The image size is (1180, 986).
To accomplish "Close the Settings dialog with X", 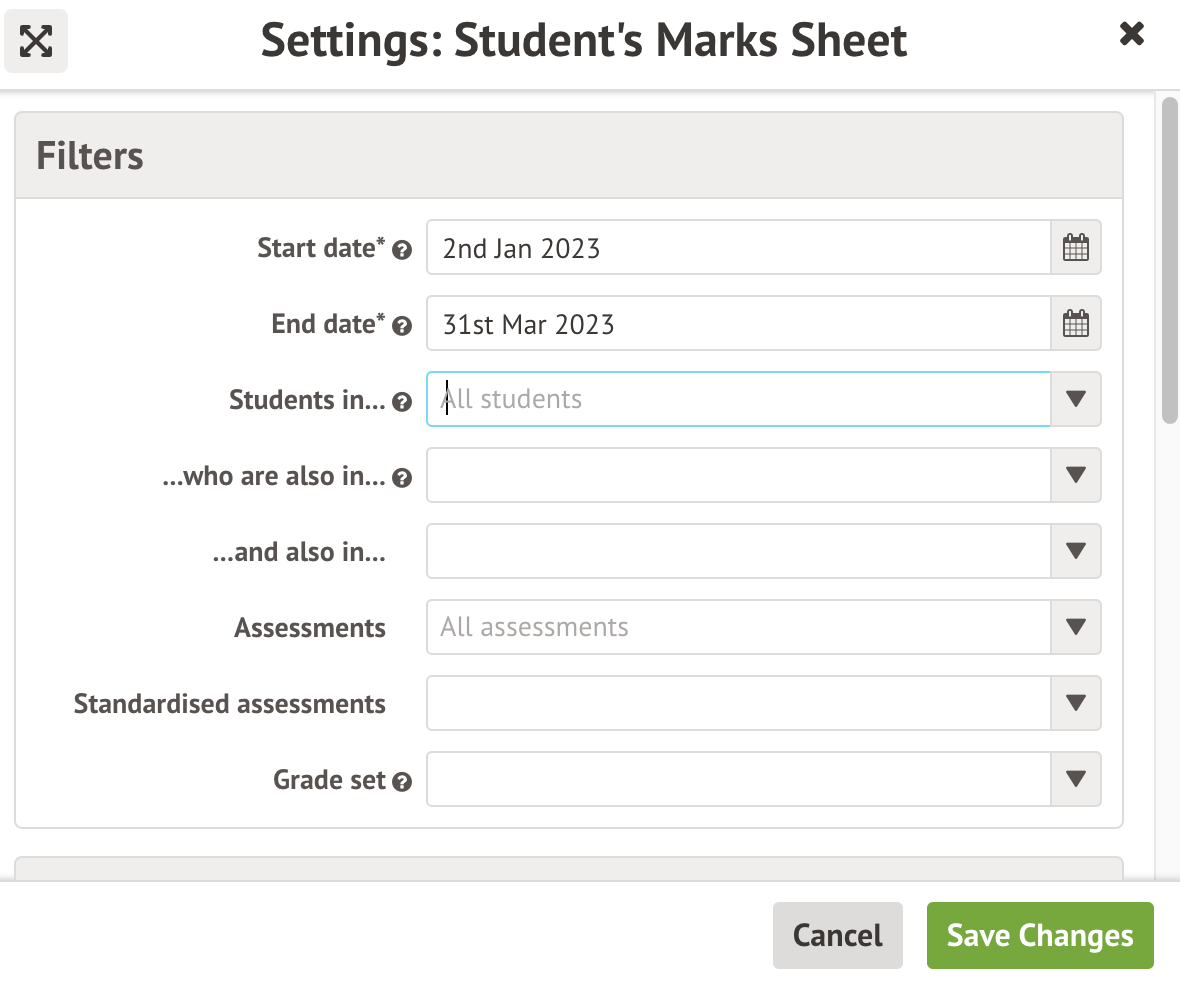I will pos(1131,35).
